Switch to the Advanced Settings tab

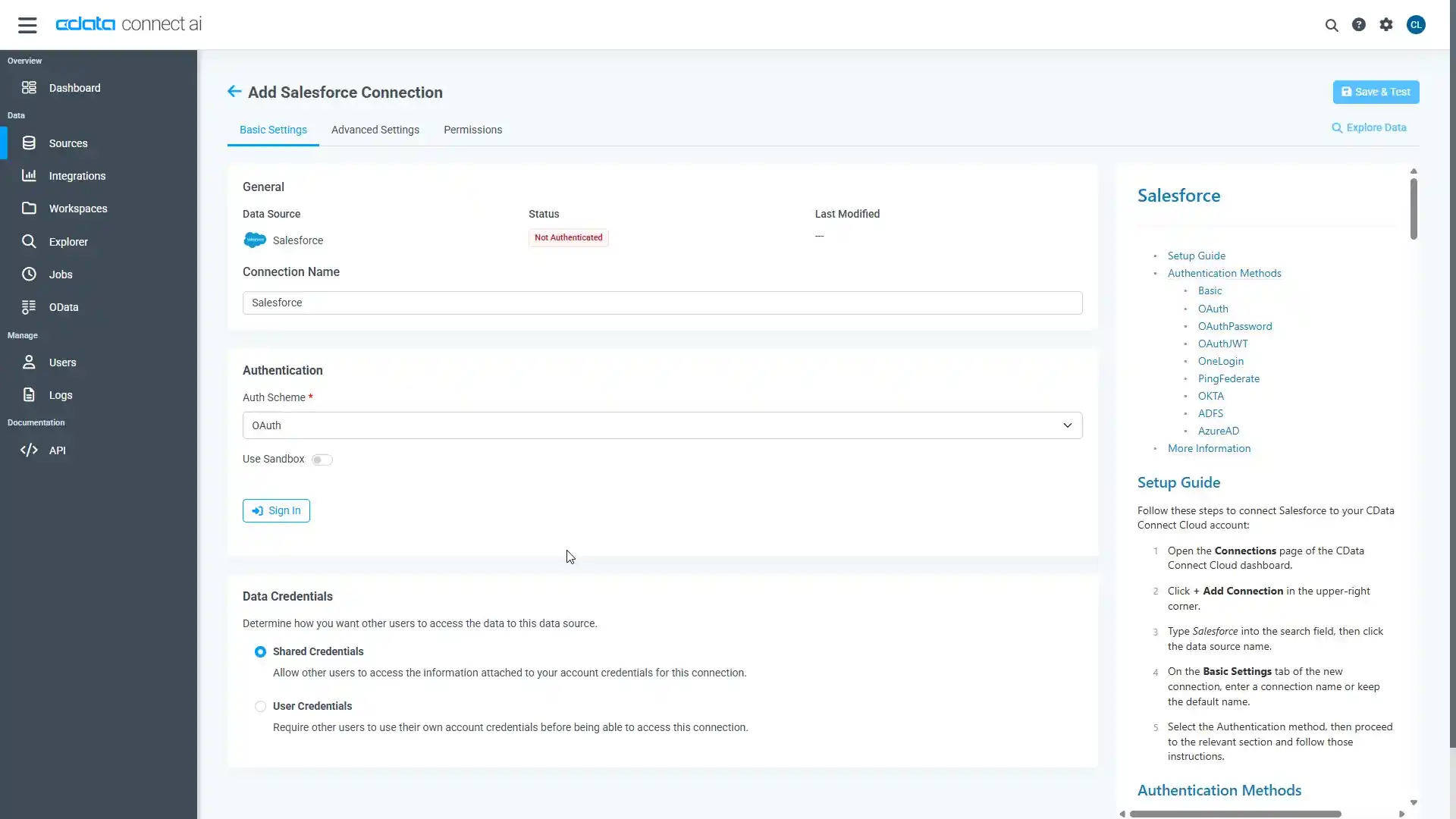(x=375, y=130)
